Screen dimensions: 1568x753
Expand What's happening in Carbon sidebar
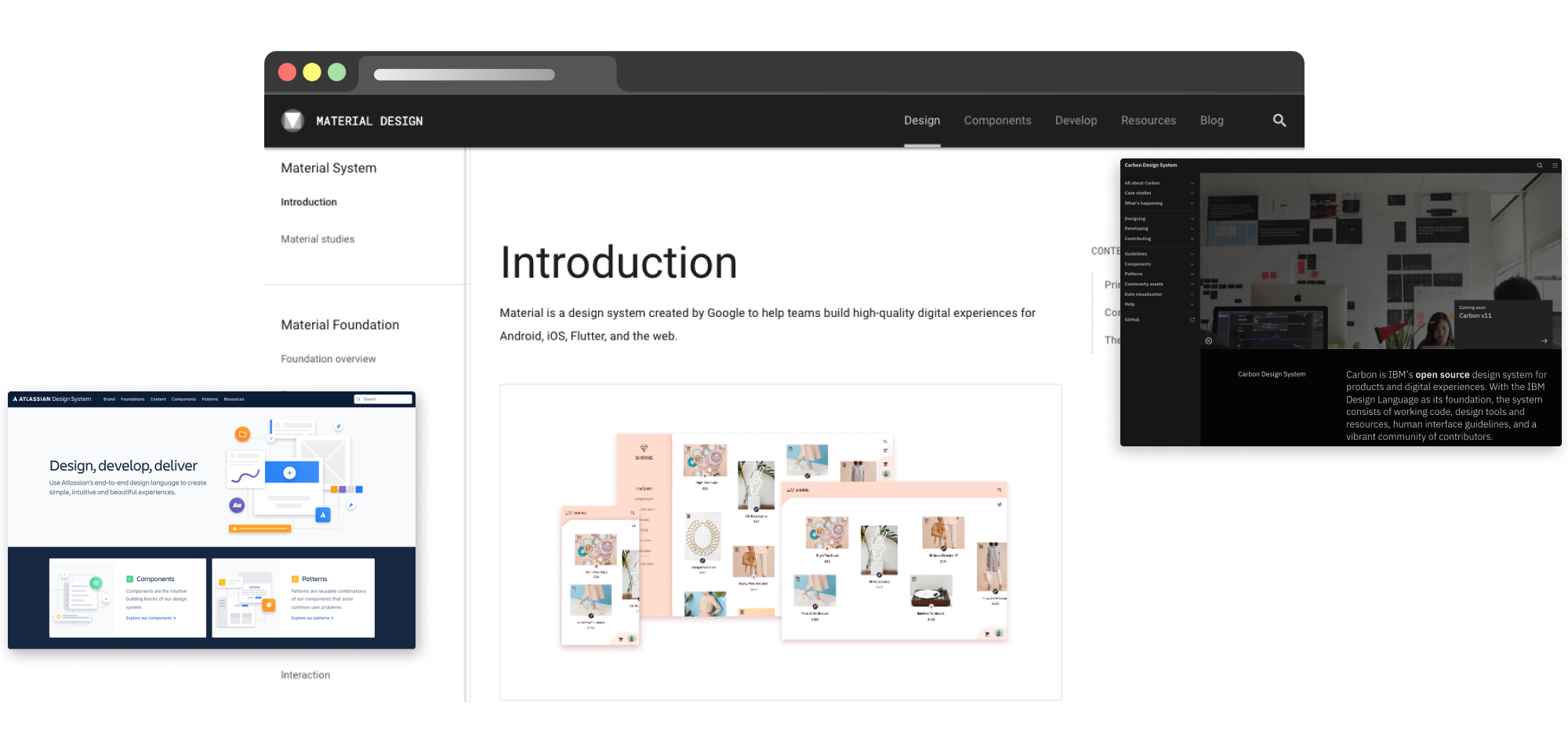click(1160, 203)
